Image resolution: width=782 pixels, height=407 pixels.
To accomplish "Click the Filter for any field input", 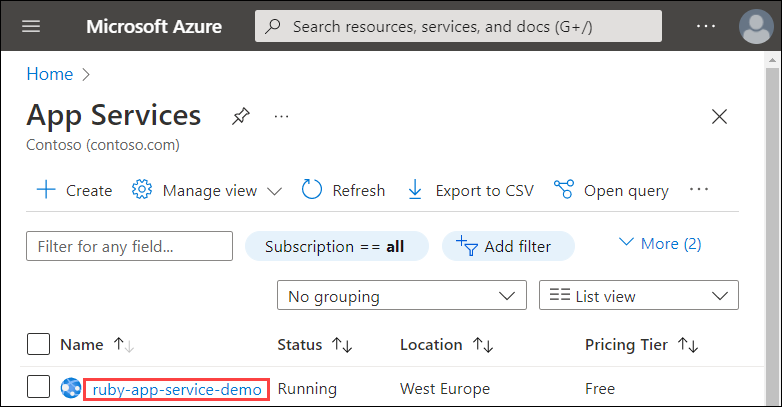I will [129, 246].
